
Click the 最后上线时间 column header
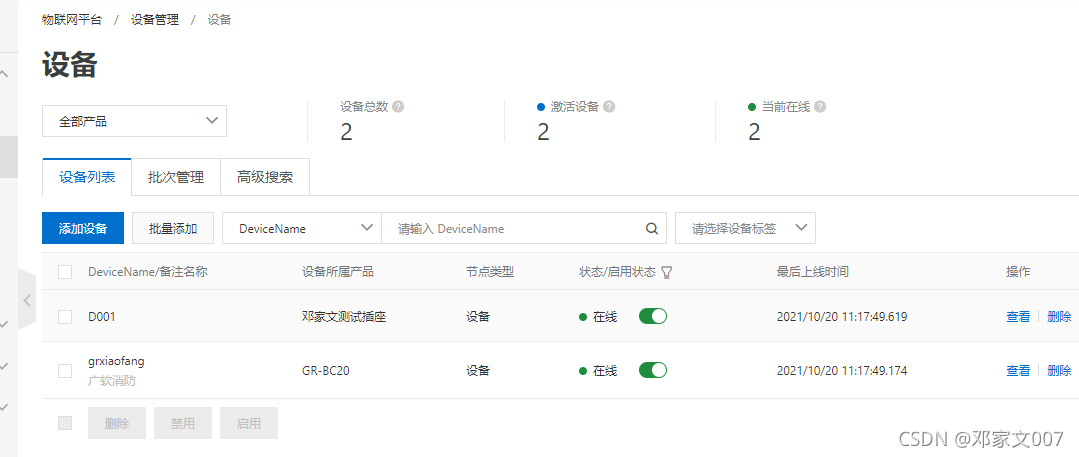point(813,272)
